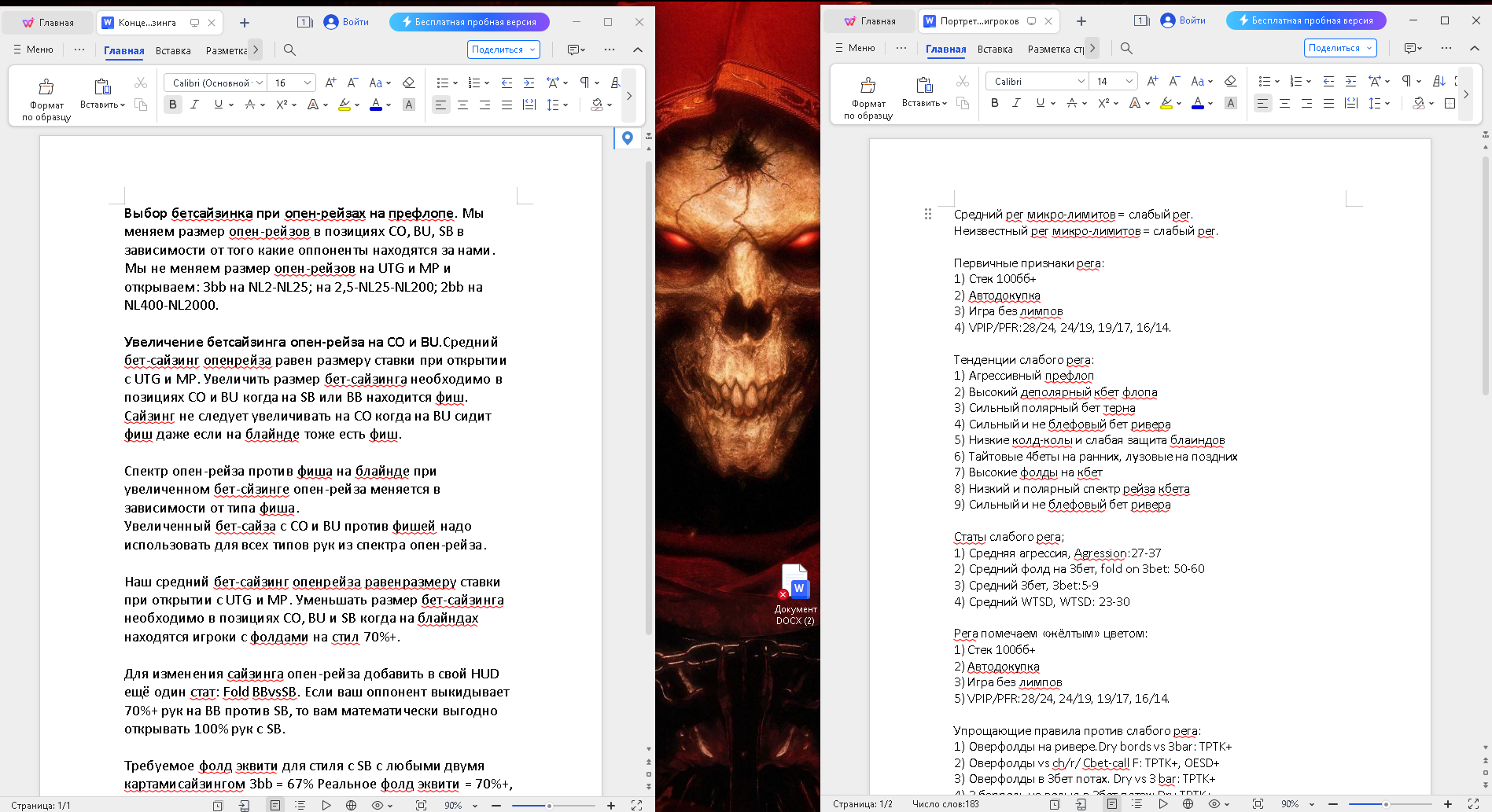Click play icon in right status bar
1492x812 pixels.
click(1162, 803)
